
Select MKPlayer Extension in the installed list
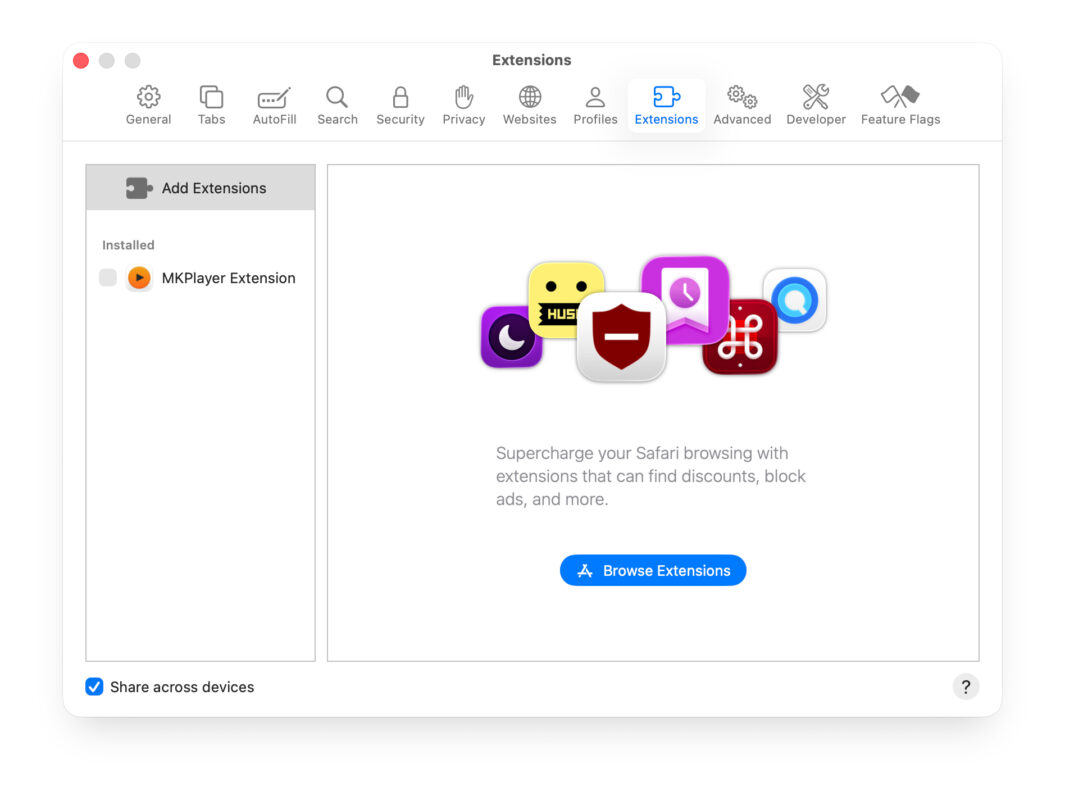coord(228,278)
